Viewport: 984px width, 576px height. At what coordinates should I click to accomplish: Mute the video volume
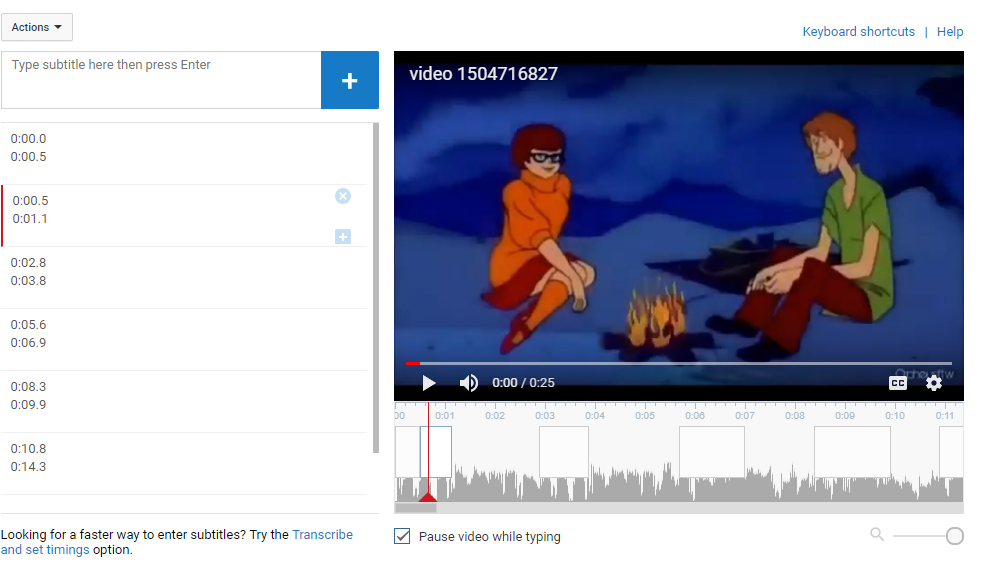(469, 383)
